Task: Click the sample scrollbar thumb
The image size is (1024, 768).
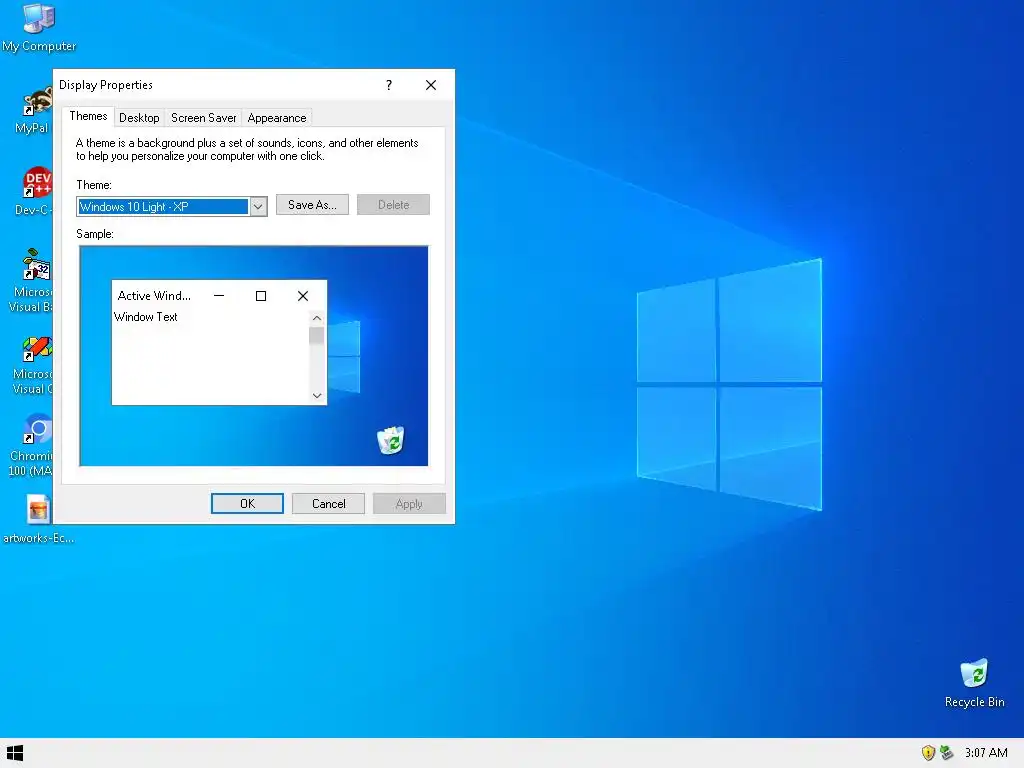Action: (x=317, y=336)
